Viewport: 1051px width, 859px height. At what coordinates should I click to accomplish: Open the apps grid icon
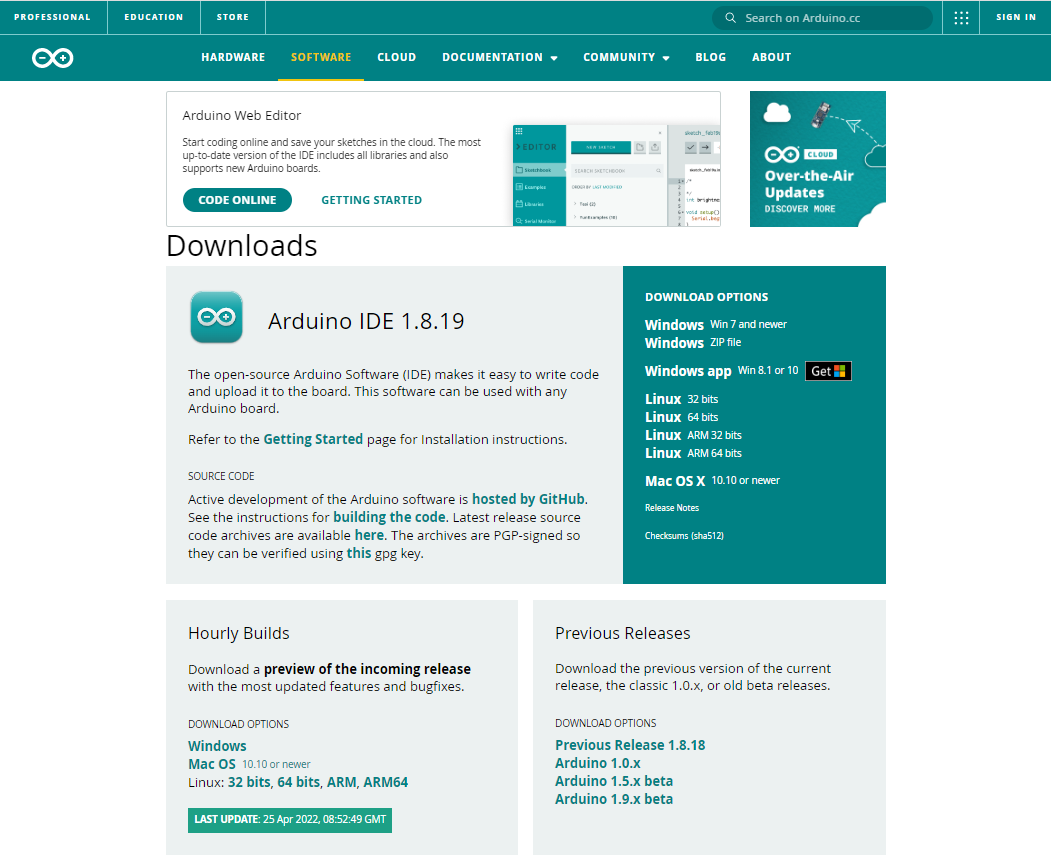pyautogui.click(x=961, y=17)
